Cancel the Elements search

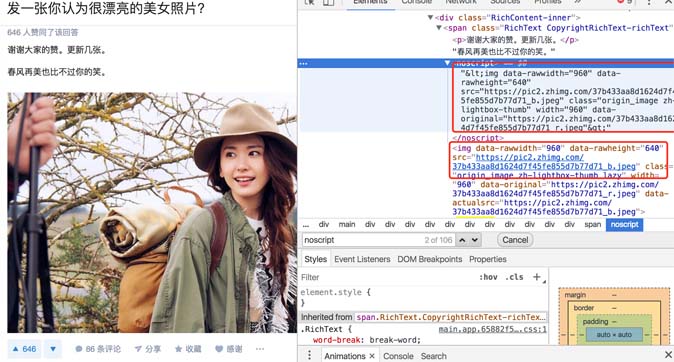pos(515,240)
